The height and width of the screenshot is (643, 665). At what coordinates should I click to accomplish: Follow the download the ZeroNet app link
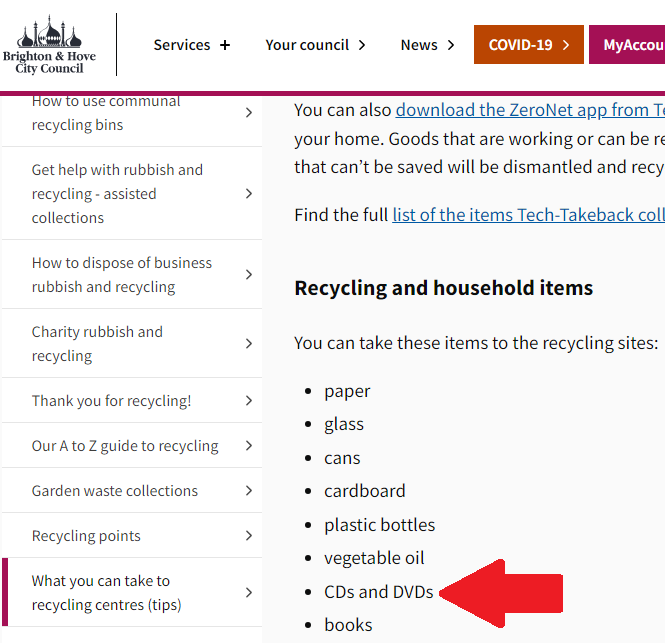point(530,110)
